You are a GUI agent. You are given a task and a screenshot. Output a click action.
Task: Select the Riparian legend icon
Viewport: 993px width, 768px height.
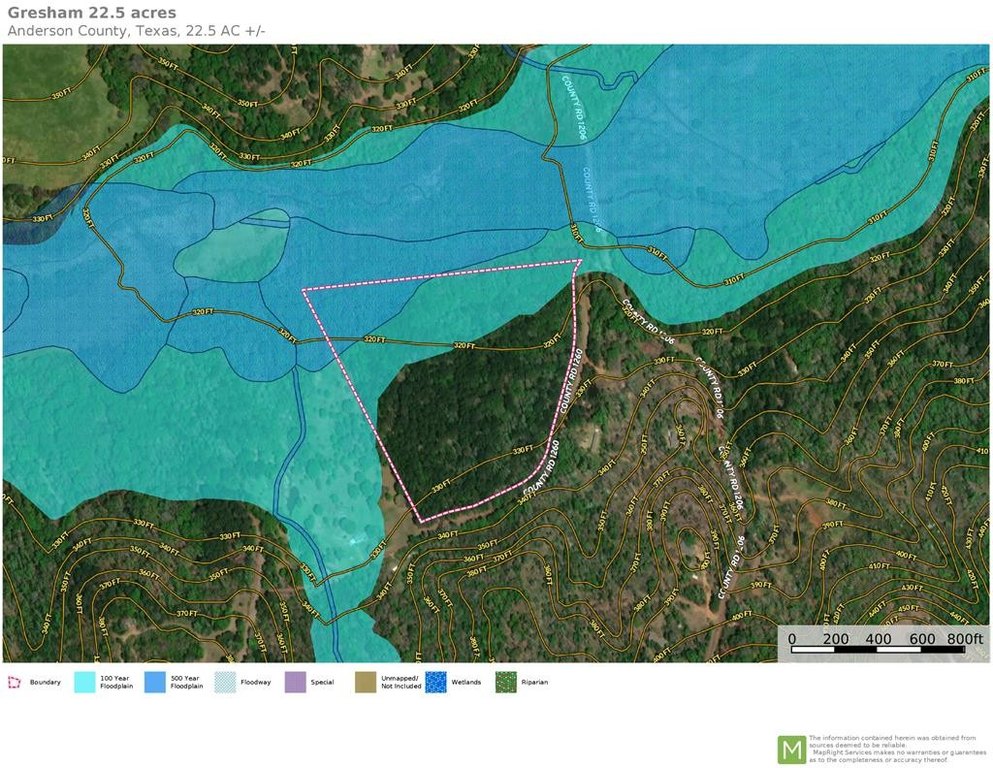point(507,683)
